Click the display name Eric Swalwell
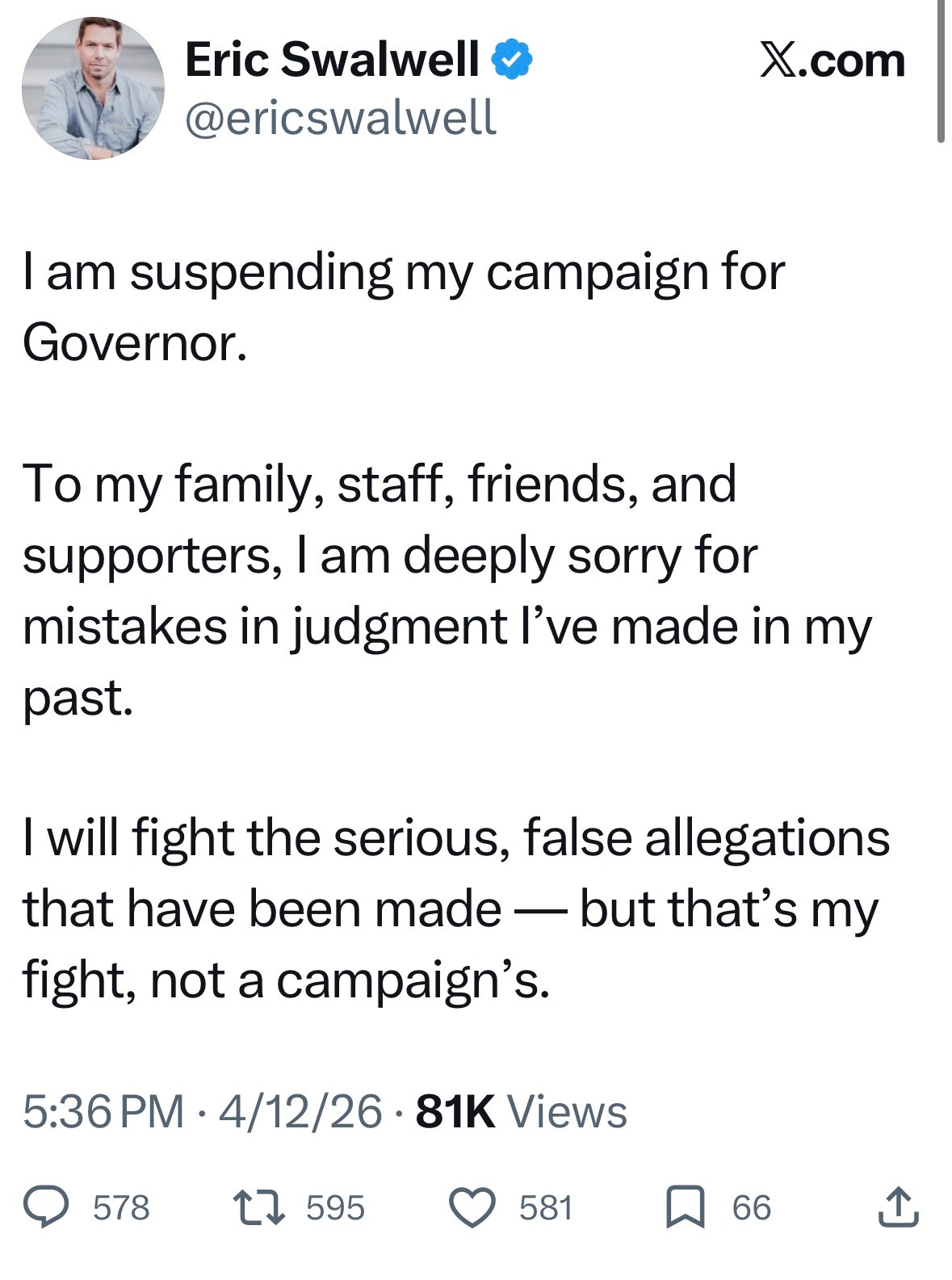 click(332, 59)
